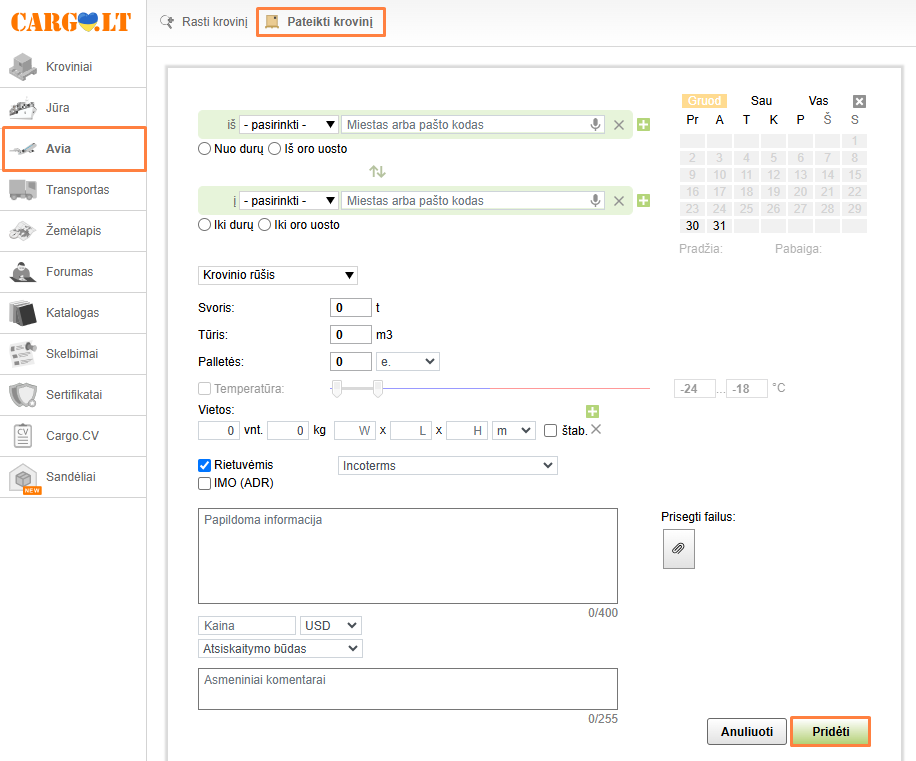The height and width of the screenshot is (761, 916).
Task: Switch to the Rasti krovinį tab
Action: click(x=204, y=21)
